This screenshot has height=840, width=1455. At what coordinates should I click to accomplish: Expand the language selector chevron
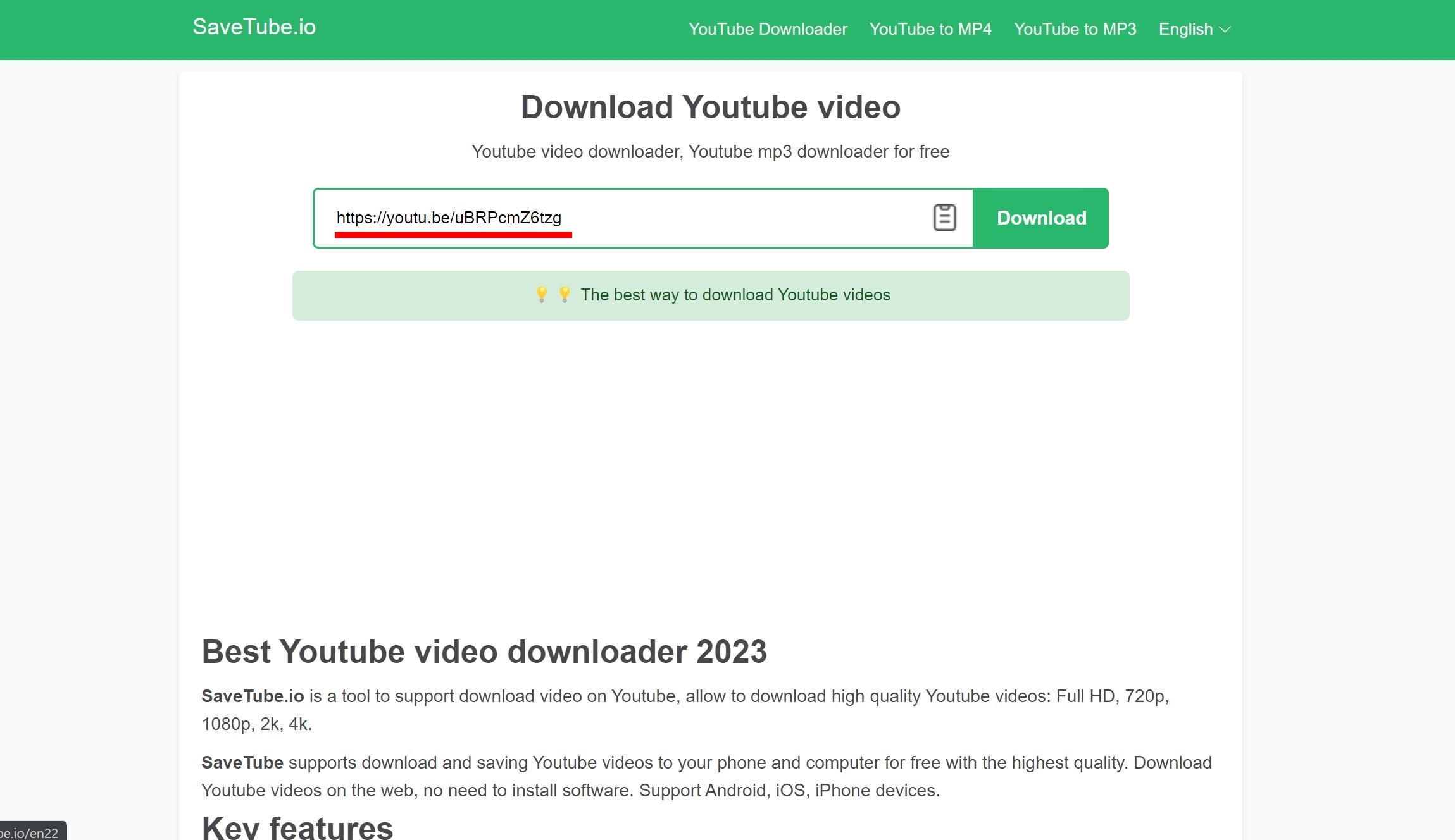pyautogui.click(x=1225, y=30)
